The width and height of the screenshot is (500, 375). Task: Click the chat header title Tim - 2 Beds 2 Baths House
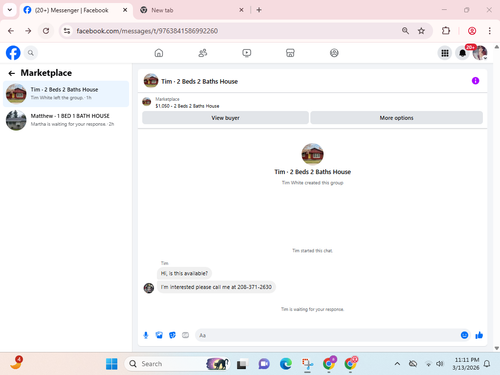199,81
